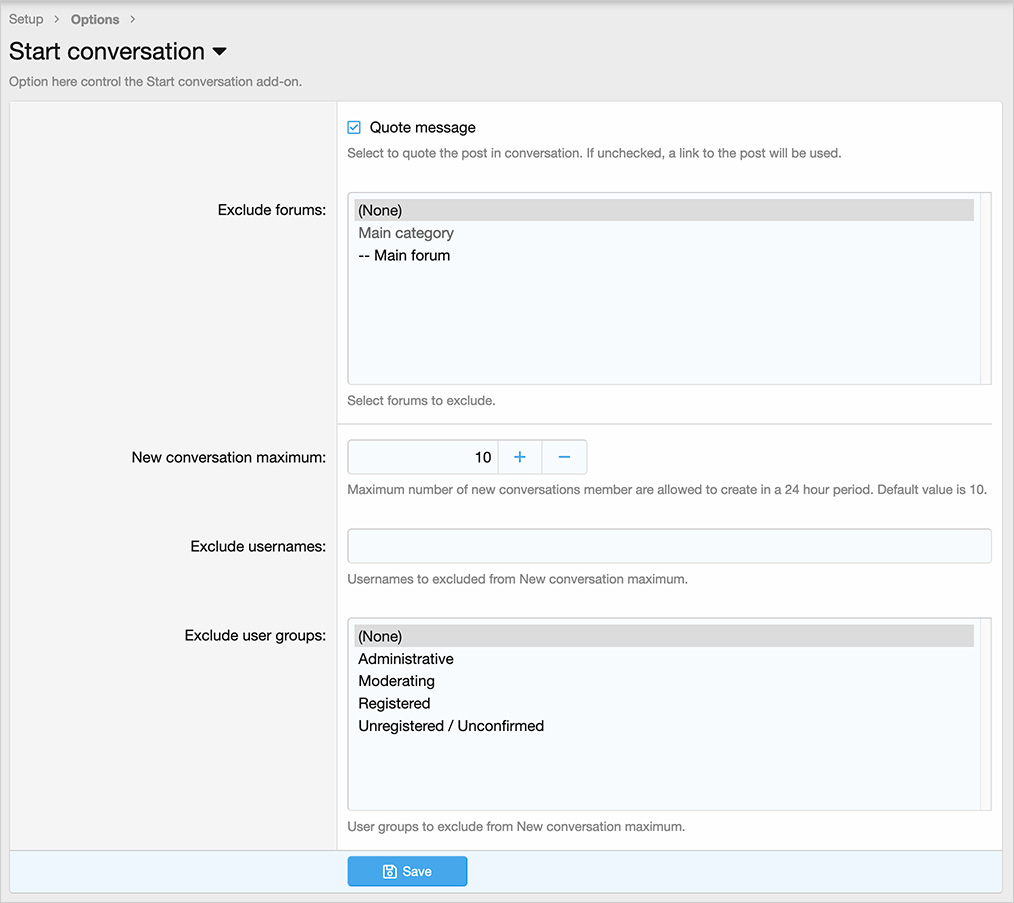Click the Options link in breadcrumb
This screenshot has width=1014, height=903.
pos(95,18)
